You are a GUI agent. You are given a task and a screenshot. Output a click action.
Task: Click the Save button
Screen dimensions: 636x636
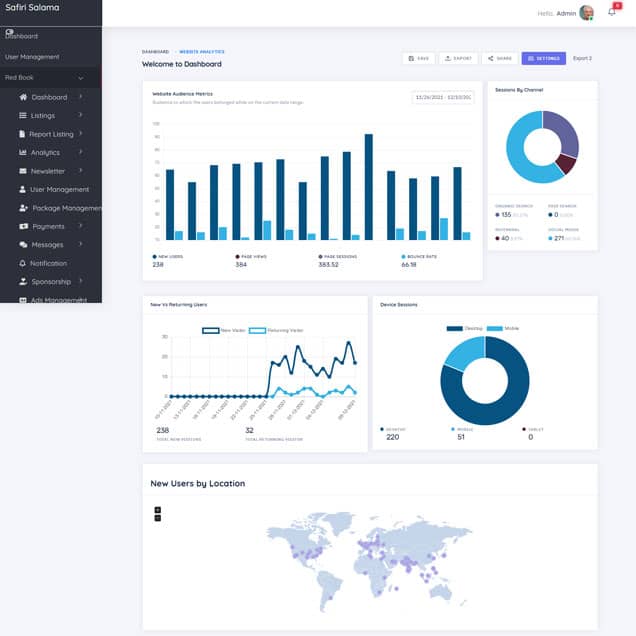point(418,58)
